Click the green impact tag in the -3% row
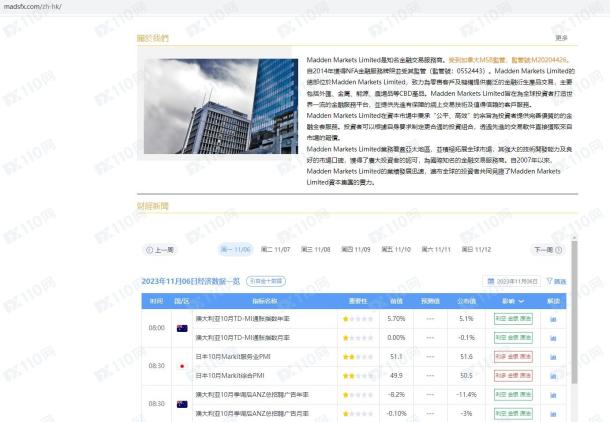The image size is (610, 422). tap(513, 413)
